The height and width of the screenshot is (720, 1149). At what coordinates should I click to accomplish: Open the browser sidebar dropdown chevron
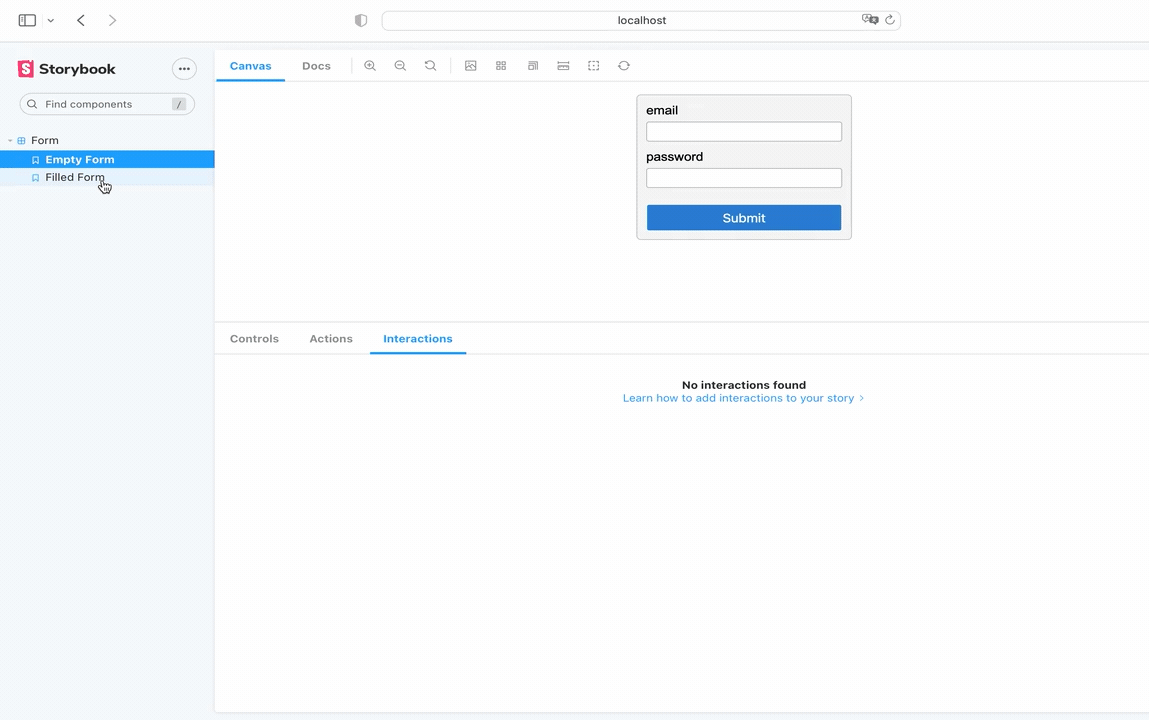[x=50, y=20]
